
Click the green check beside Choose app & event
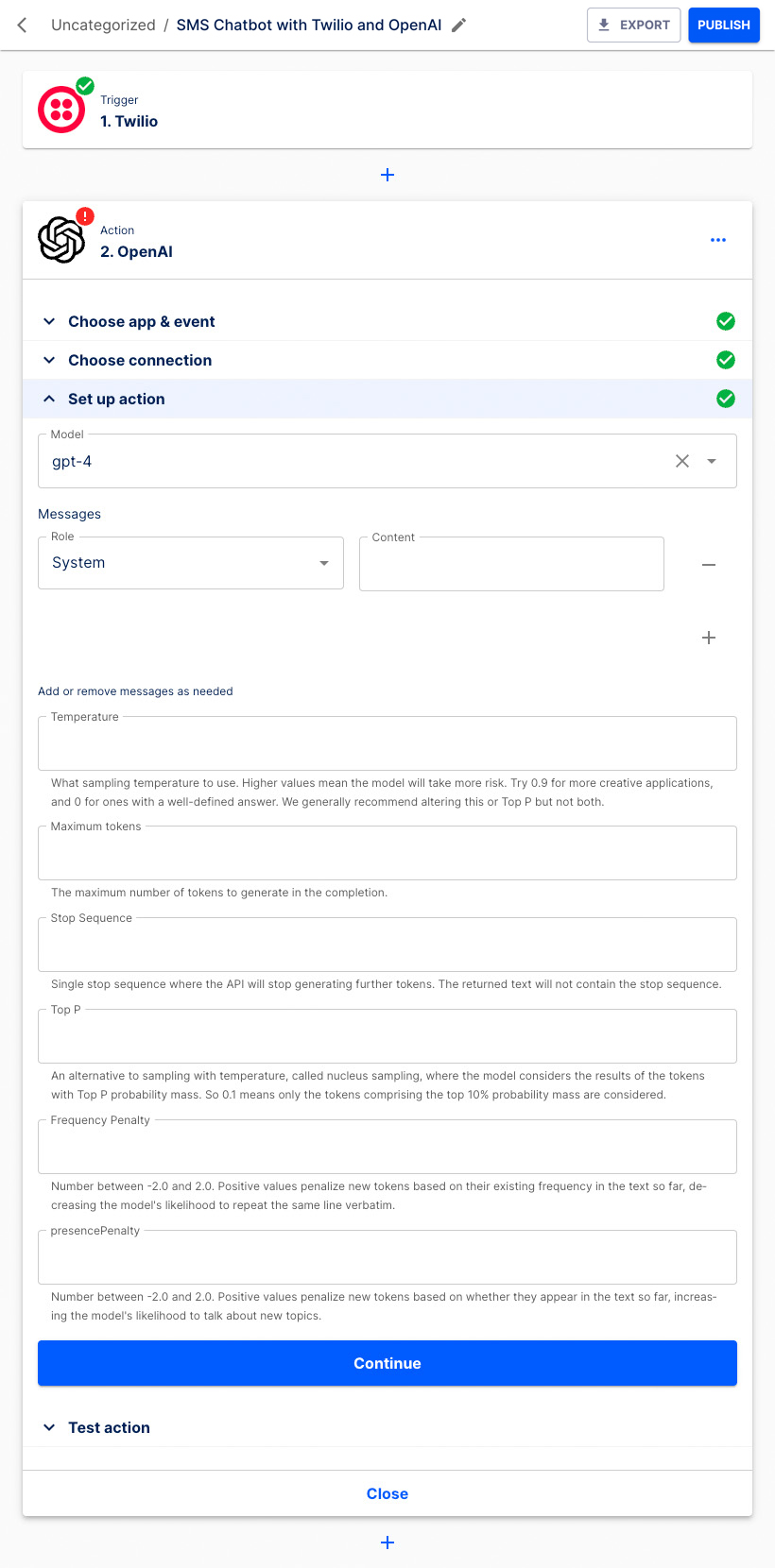pyautogui.click(x=726, y=321)
